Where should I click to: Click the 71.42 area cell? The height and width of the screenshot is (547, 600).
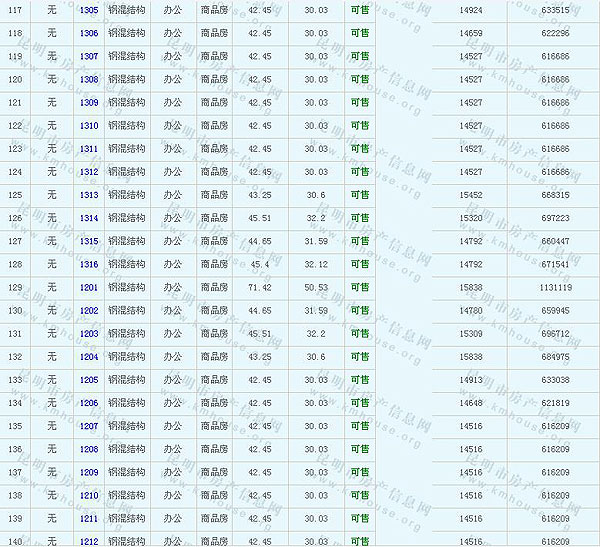coord(260,287)
